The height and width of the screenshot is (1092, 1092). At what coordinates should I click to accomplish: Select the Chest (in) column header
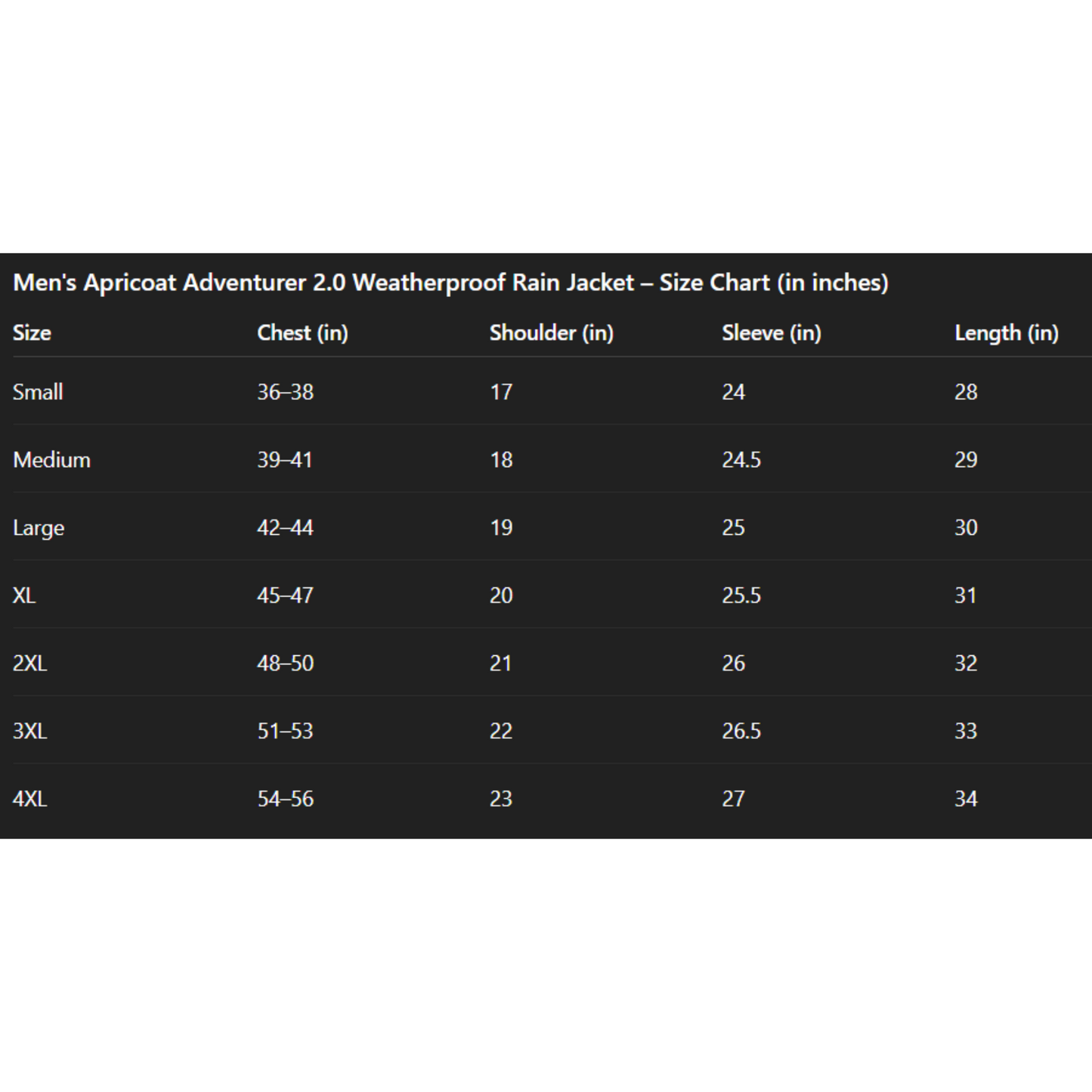point(302,333)
